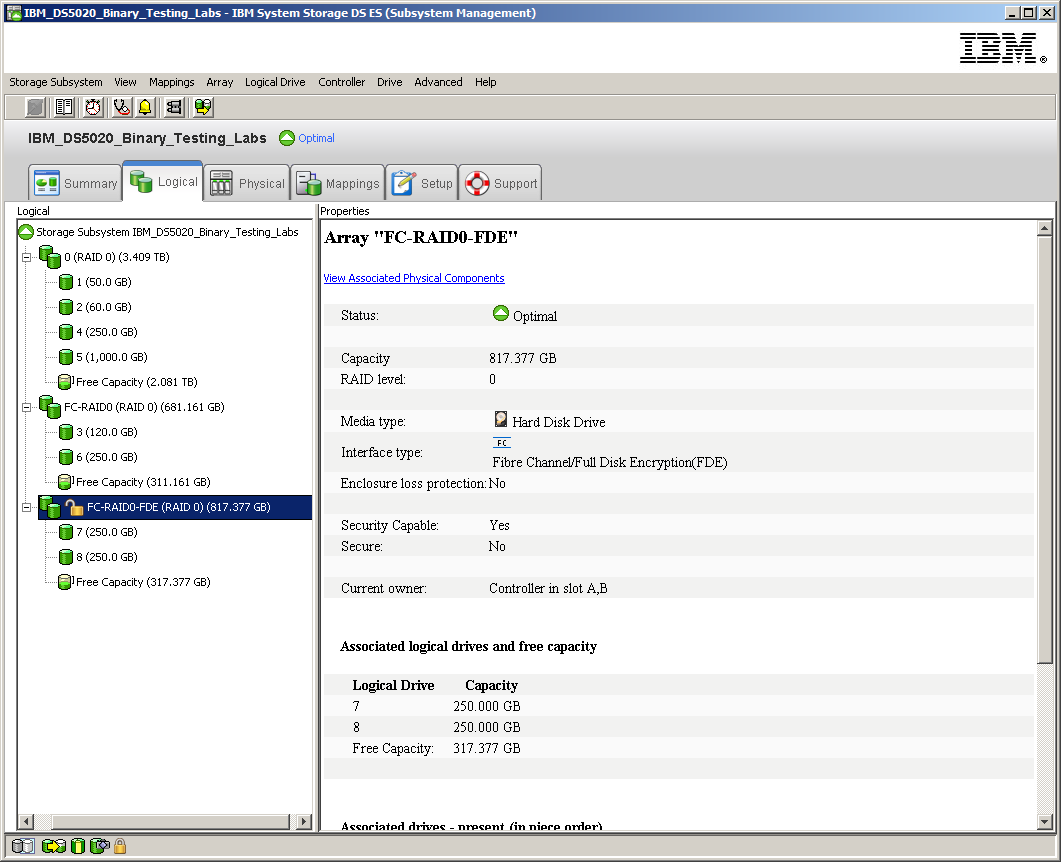The height and width of the screenshot is (862, 1061).
Task: Open the Drive menu
Action: [389, 82]
